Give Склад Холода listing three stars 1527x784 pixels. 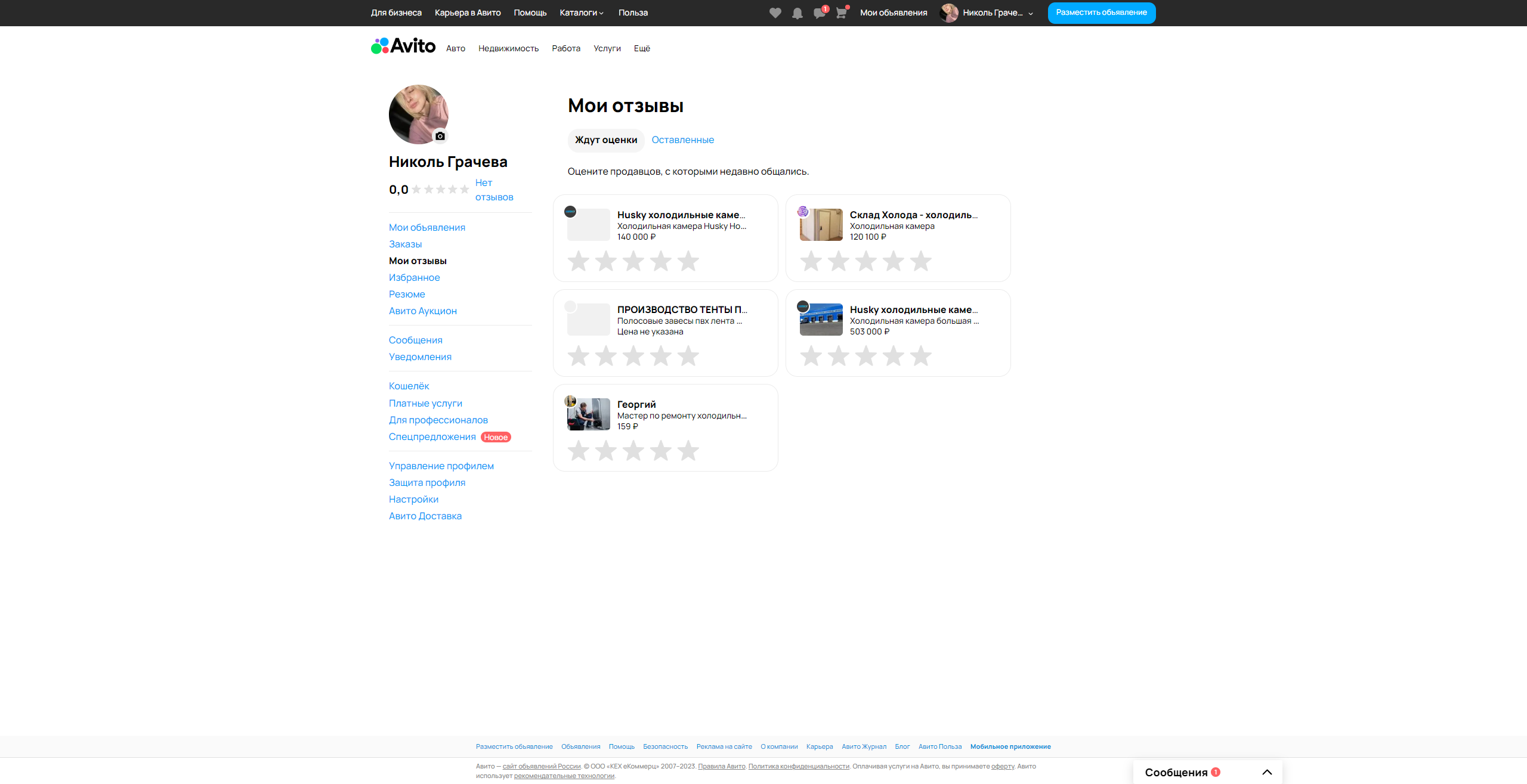[866, 261]
